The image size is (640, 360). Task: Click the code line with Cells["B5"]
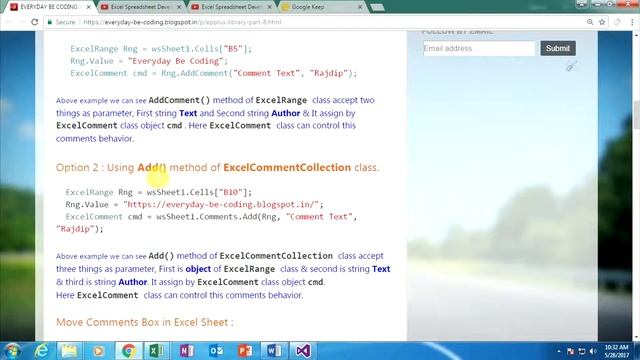(161, 49)
